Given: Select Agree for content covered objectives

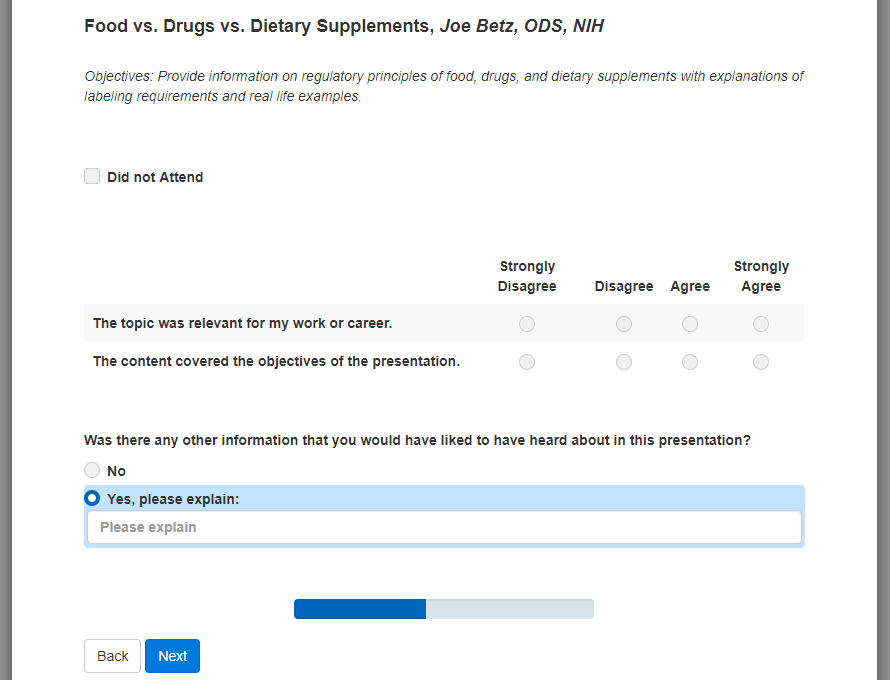Looking at the screenshot, I should [690, 362].
